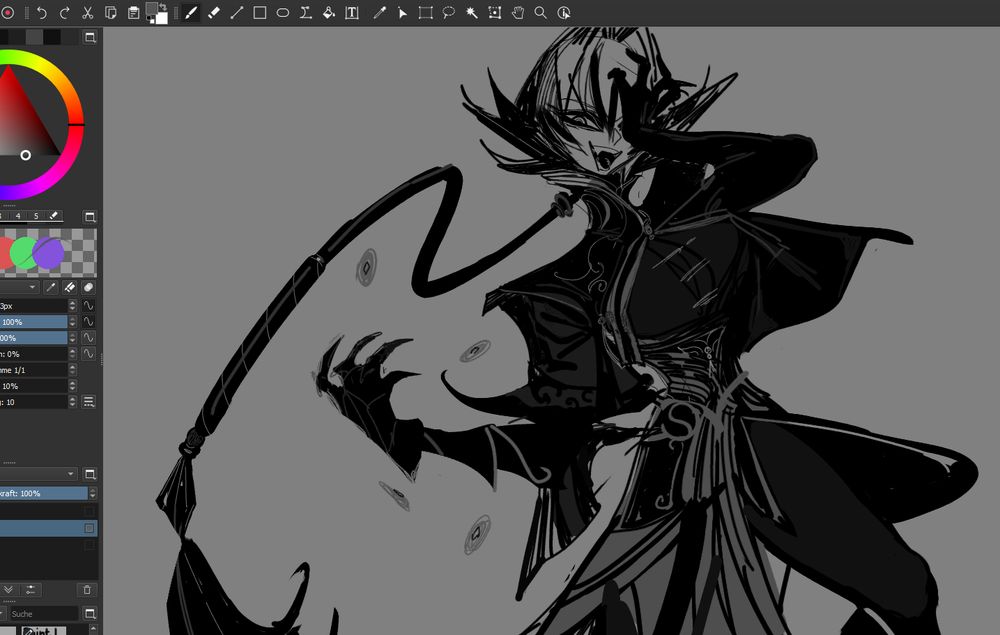The height and width of the screenshot is (635, 1000).
Task: Click the paste clipboard icon
Action: (x=133, y=13)
